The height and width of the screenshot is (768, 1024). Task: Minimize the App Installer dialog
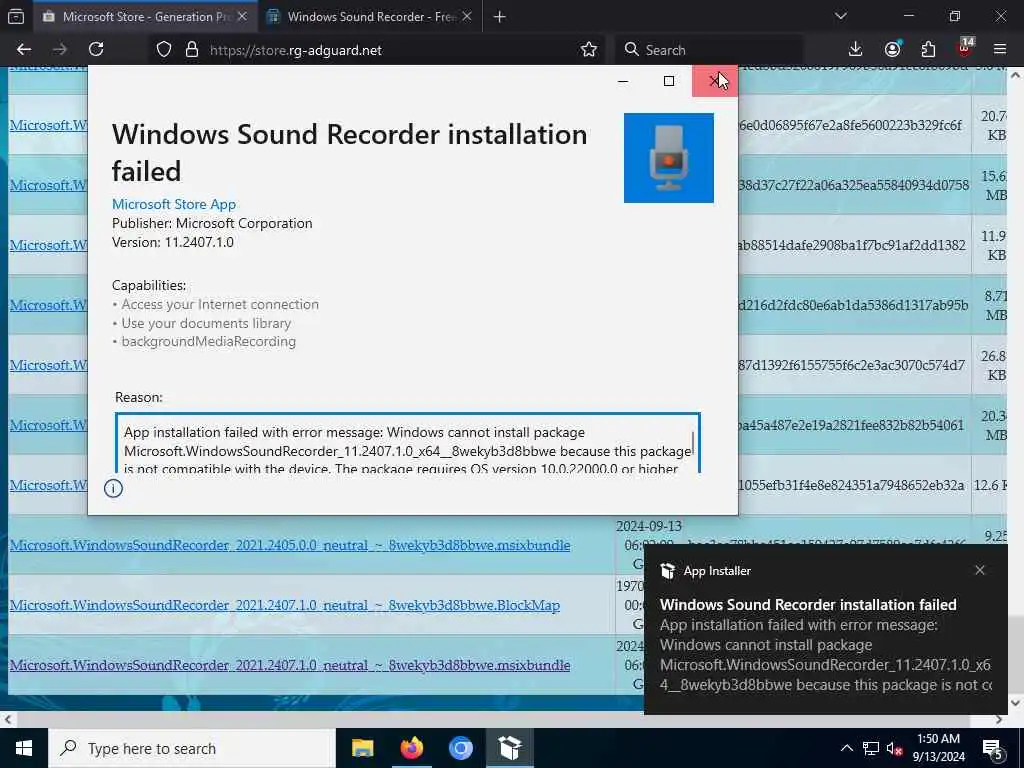(x=623, y=81)
